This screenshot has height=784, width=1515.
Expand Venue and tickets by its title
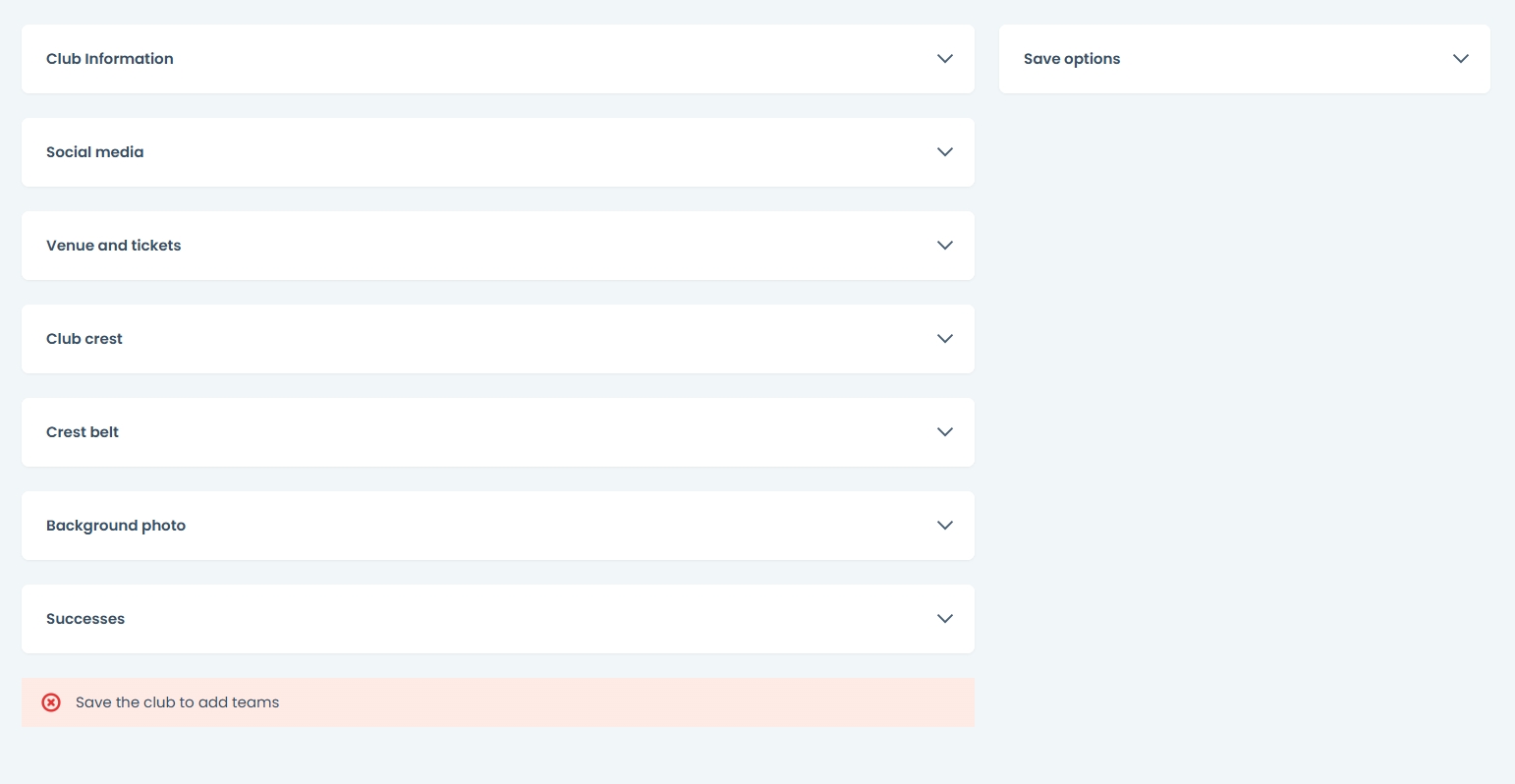(114, 246)
